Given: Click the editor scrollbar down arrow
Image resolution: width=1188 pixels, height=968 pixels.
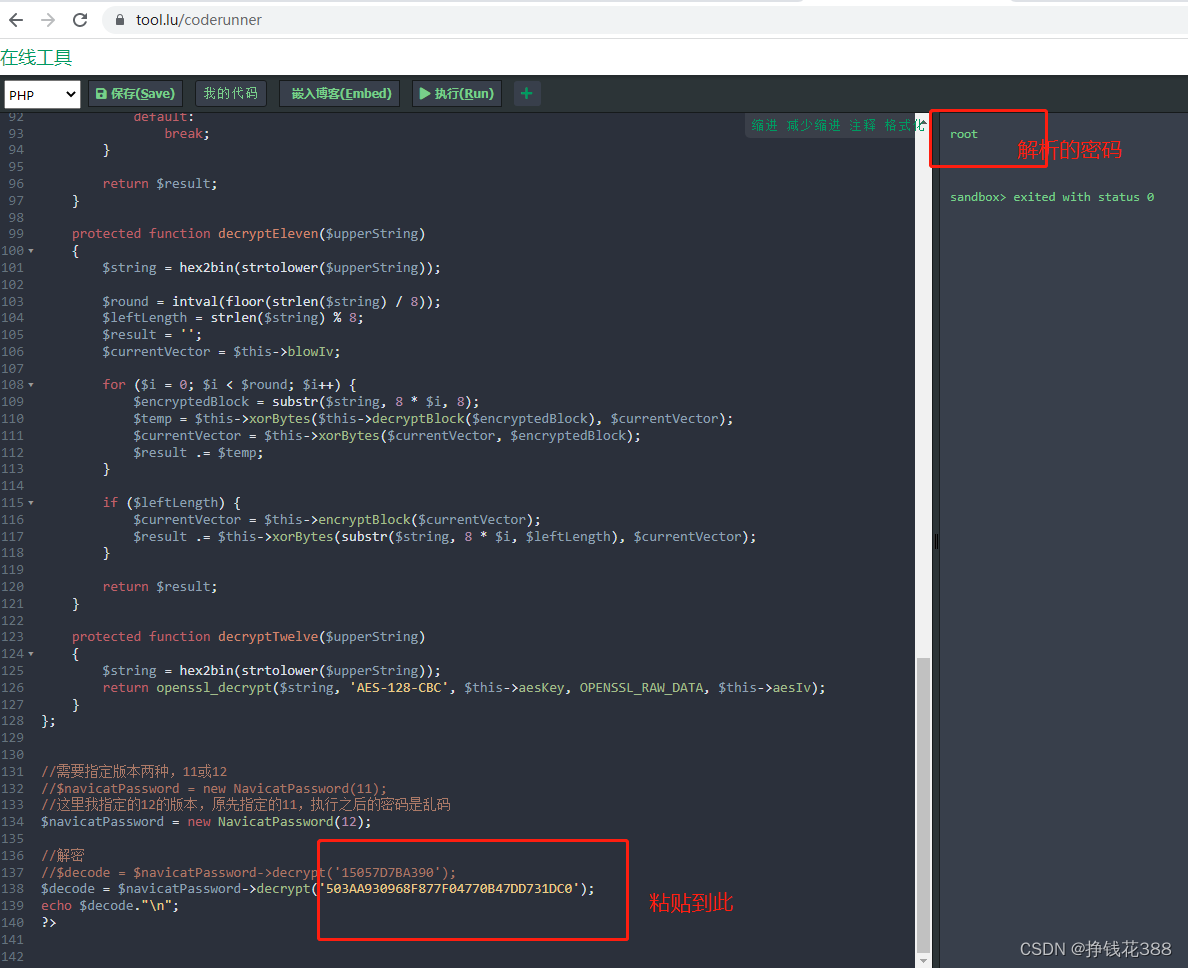Looking at the screenshot, I should [x=923, y=960].
